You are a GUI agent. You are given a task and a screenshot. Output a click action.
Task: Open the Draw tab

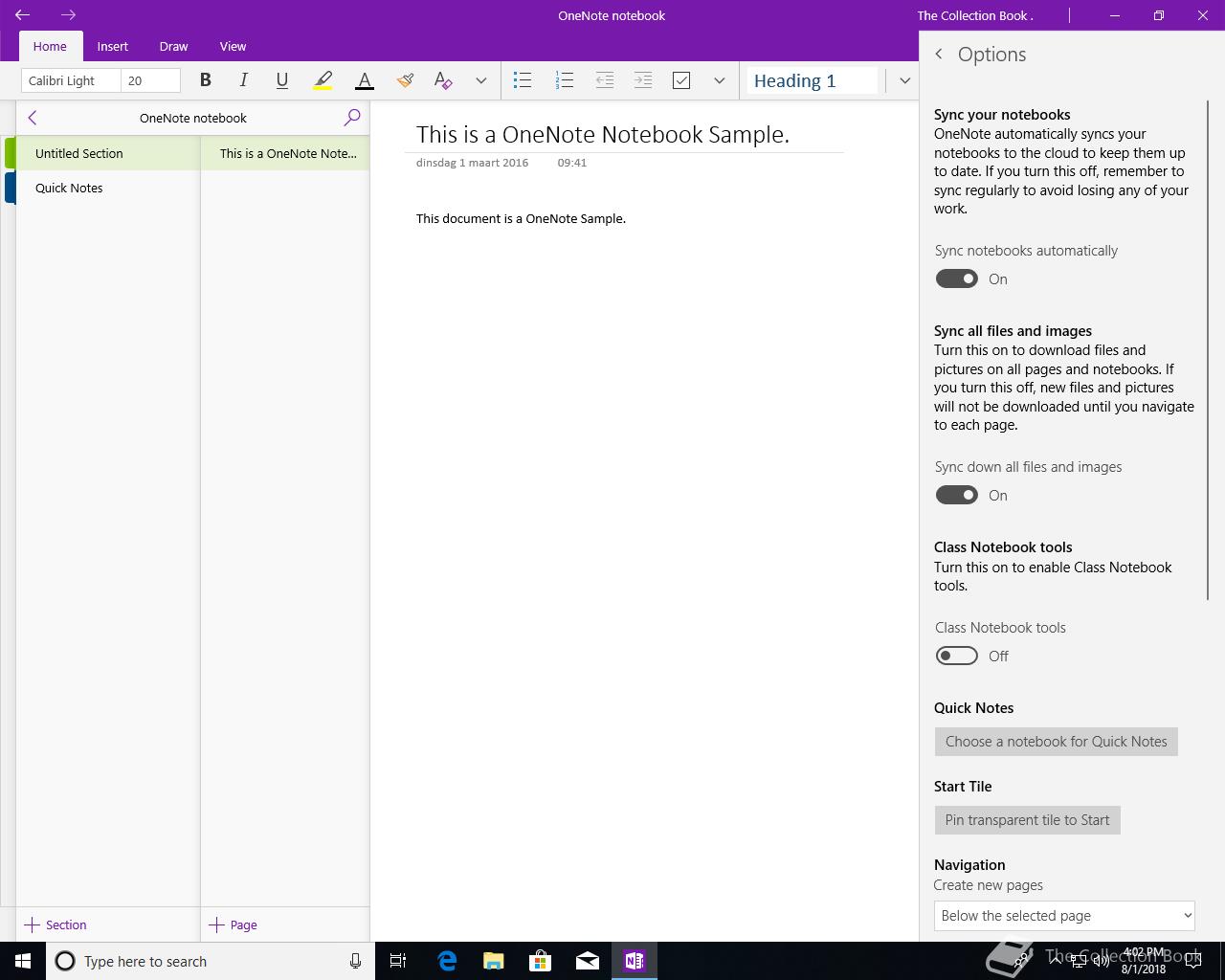[173, 46]
